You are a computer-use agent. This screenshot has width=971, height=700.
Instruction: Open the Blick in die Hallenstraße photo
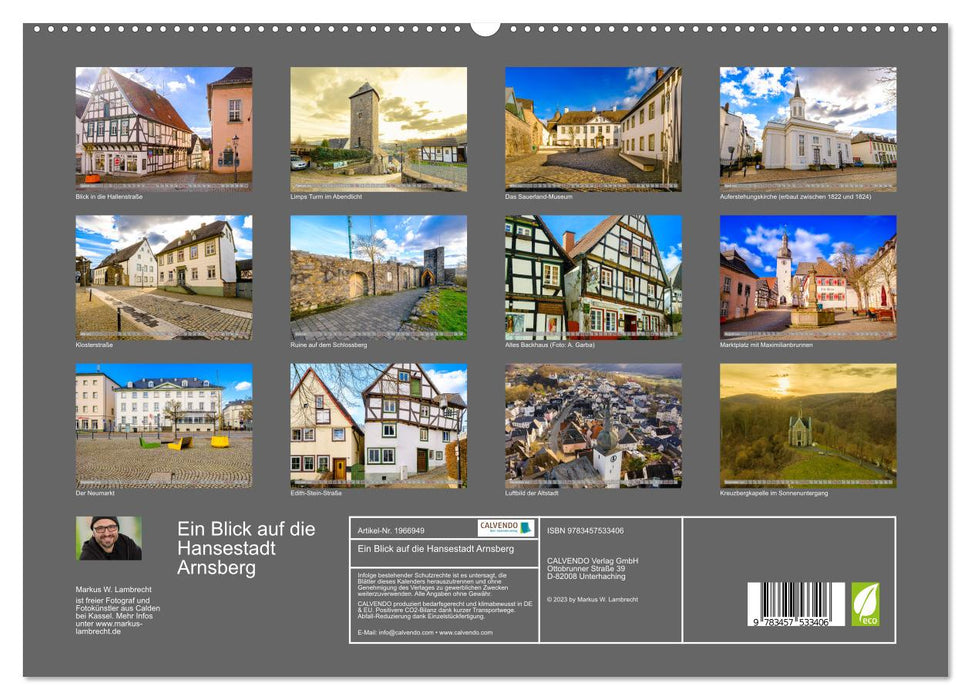164,129
